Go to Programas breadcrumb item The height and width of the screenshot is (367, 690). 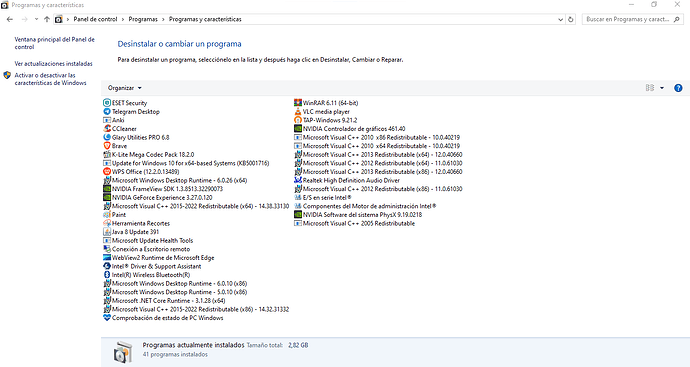click(x=143, y=19)
